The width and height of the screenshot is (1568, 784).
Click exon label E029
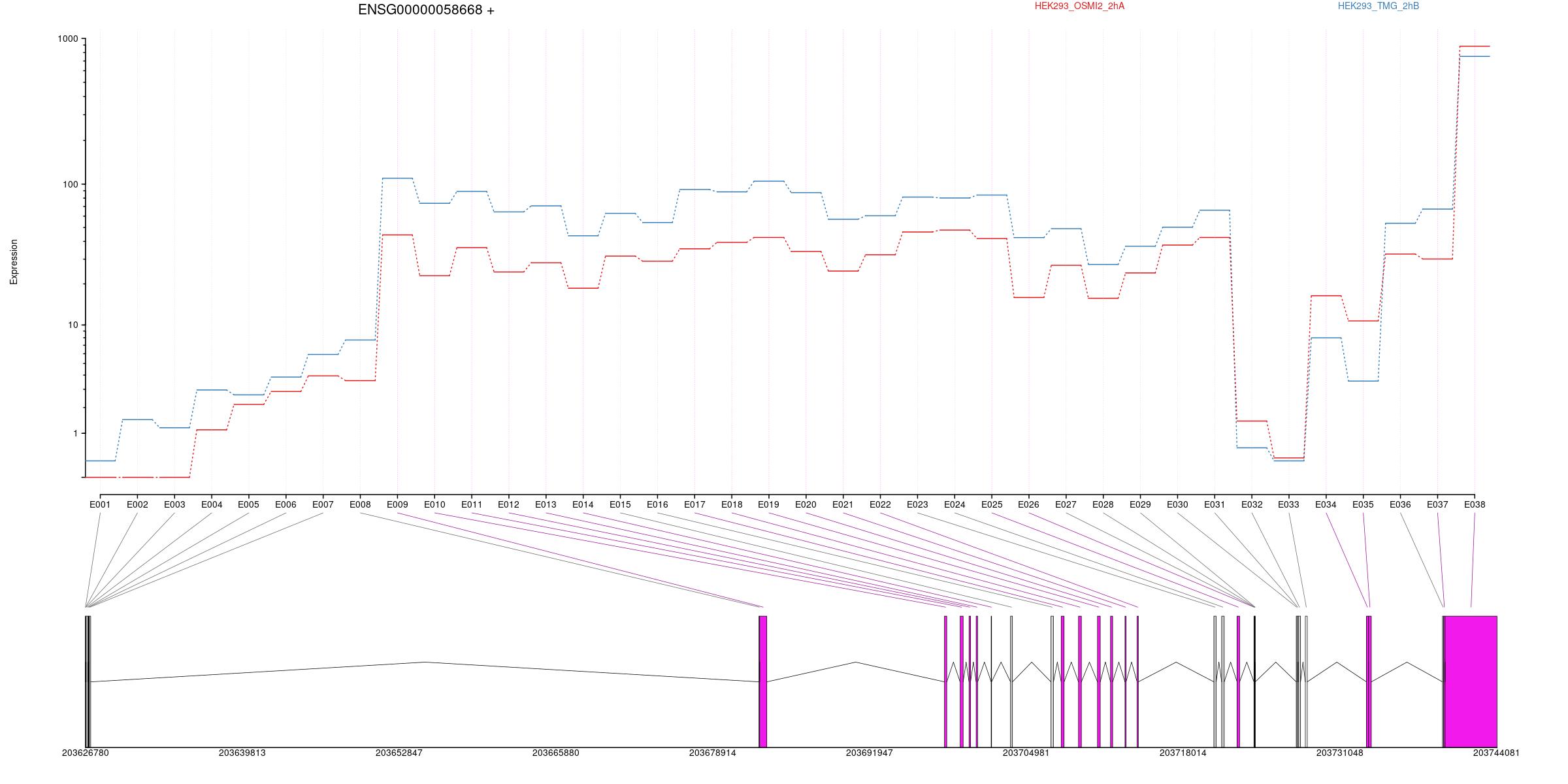[x=1140, y=504]
